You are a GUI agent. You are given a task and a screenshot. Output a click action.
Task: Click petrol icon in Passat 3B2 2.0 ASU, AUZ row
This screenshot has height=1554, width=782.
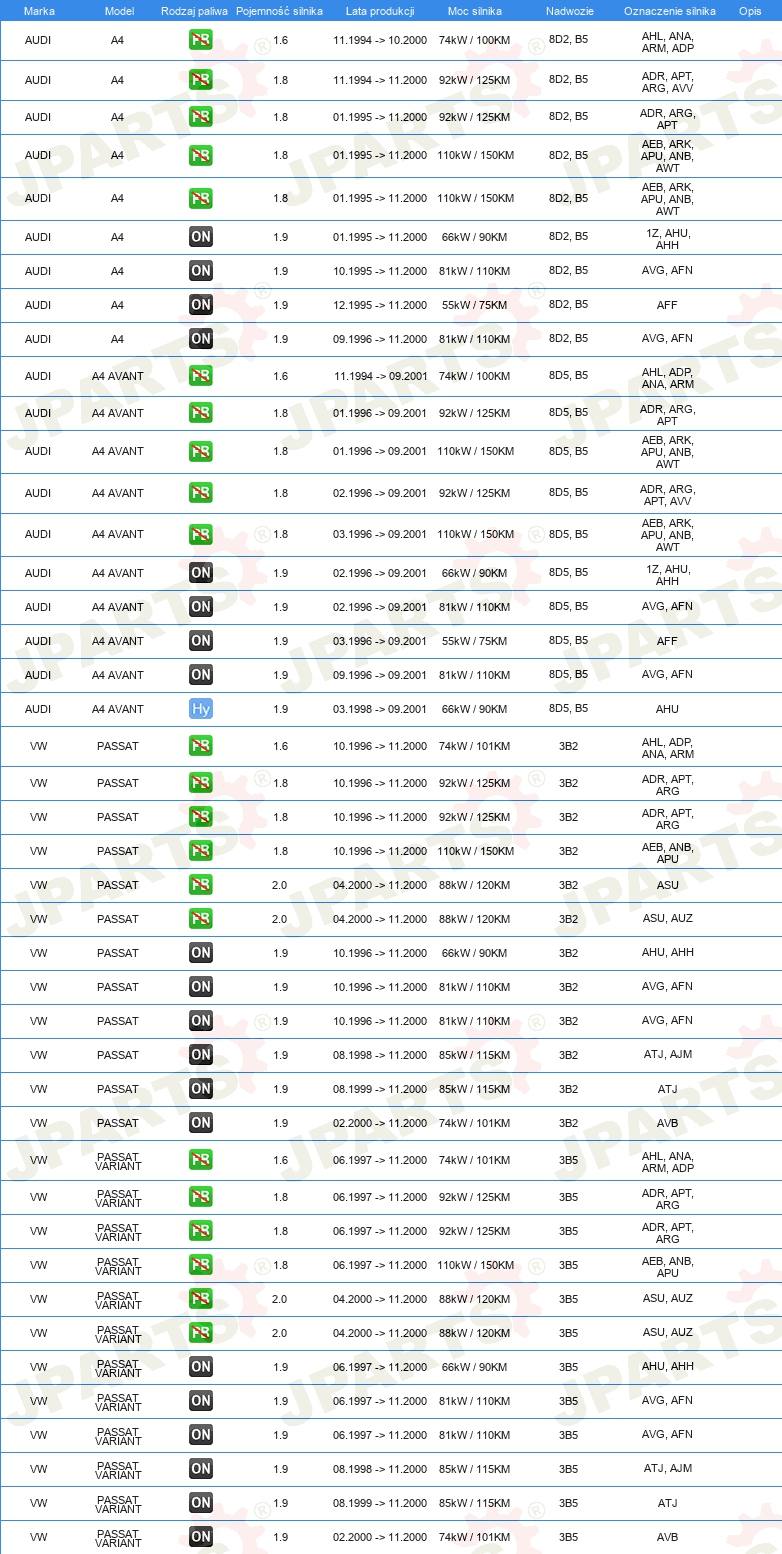click(200, 919)
